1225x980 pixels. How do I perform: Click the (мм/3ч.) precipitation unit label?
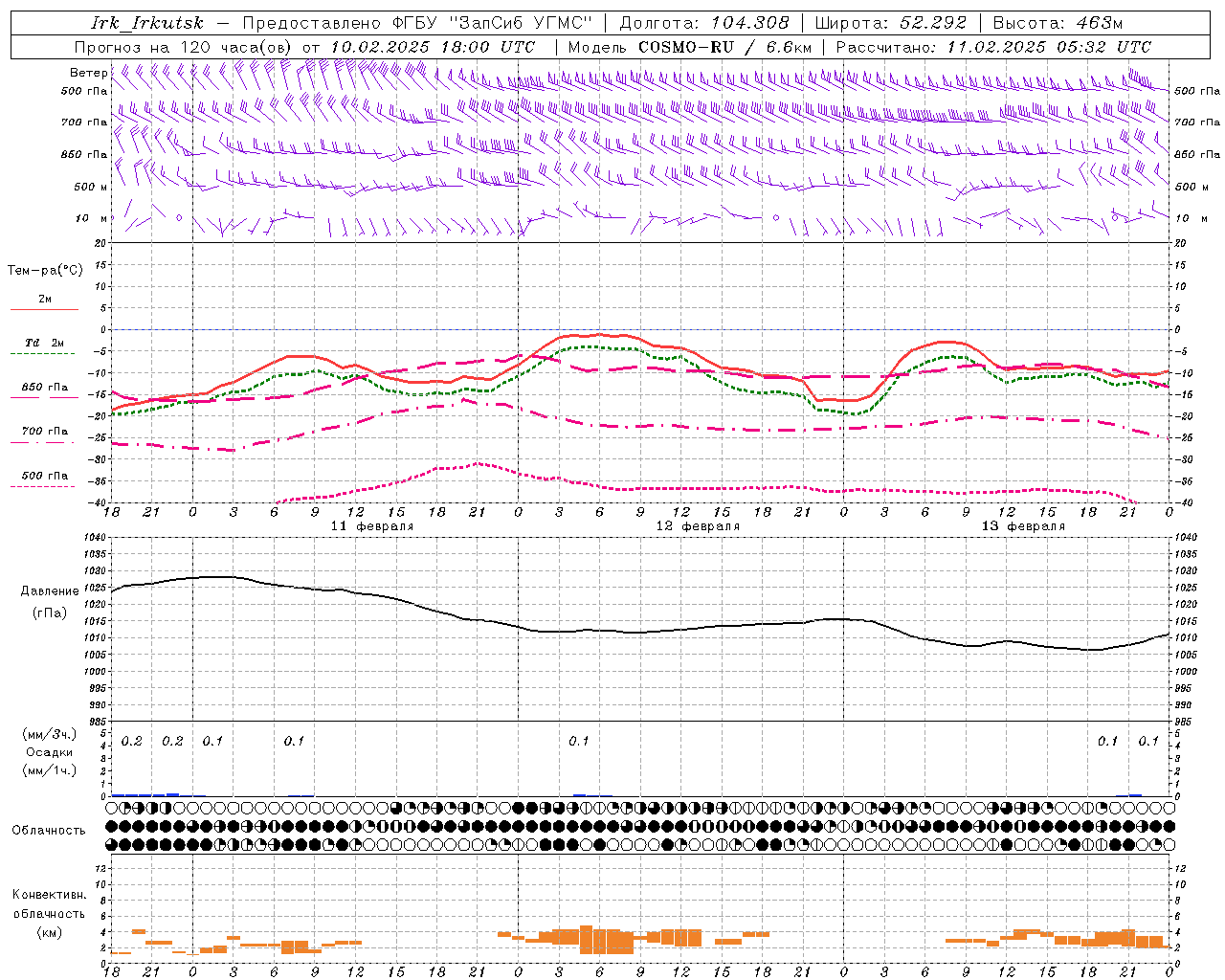(50, 734)
